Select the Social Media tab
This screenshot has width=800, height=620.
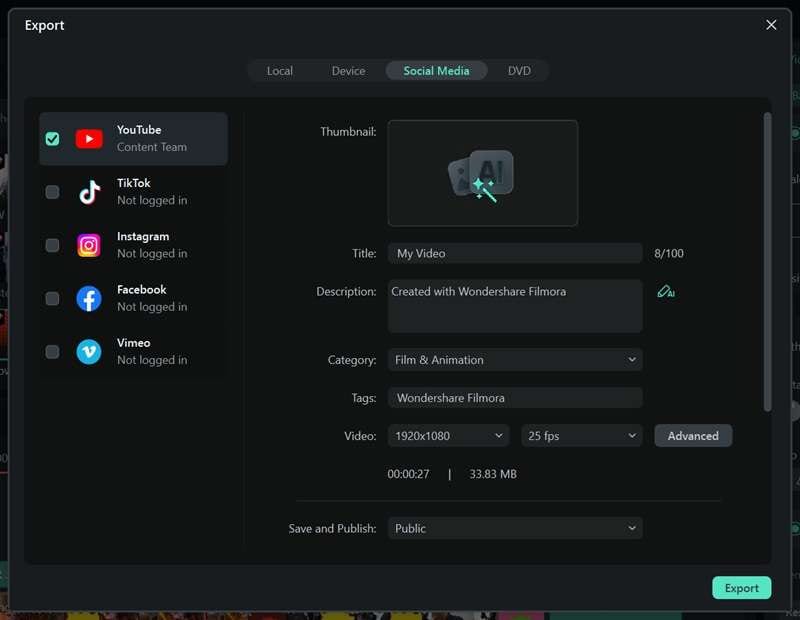[436, 71]
